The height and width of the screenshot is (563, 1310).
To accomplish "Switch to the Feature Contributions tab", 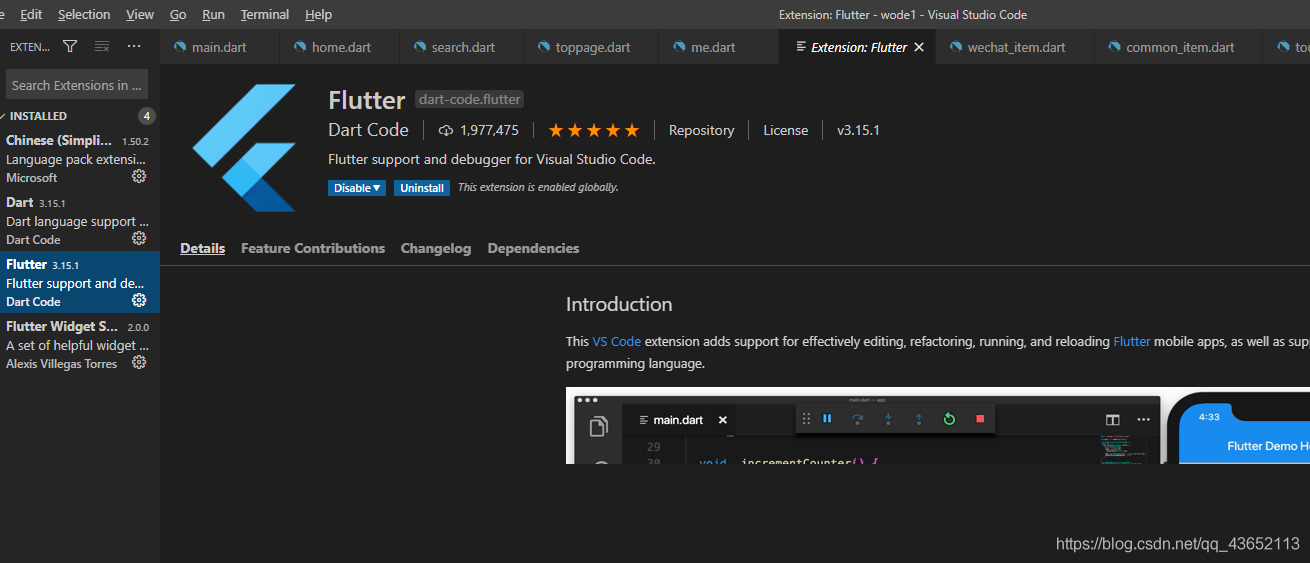I will 313,248.
